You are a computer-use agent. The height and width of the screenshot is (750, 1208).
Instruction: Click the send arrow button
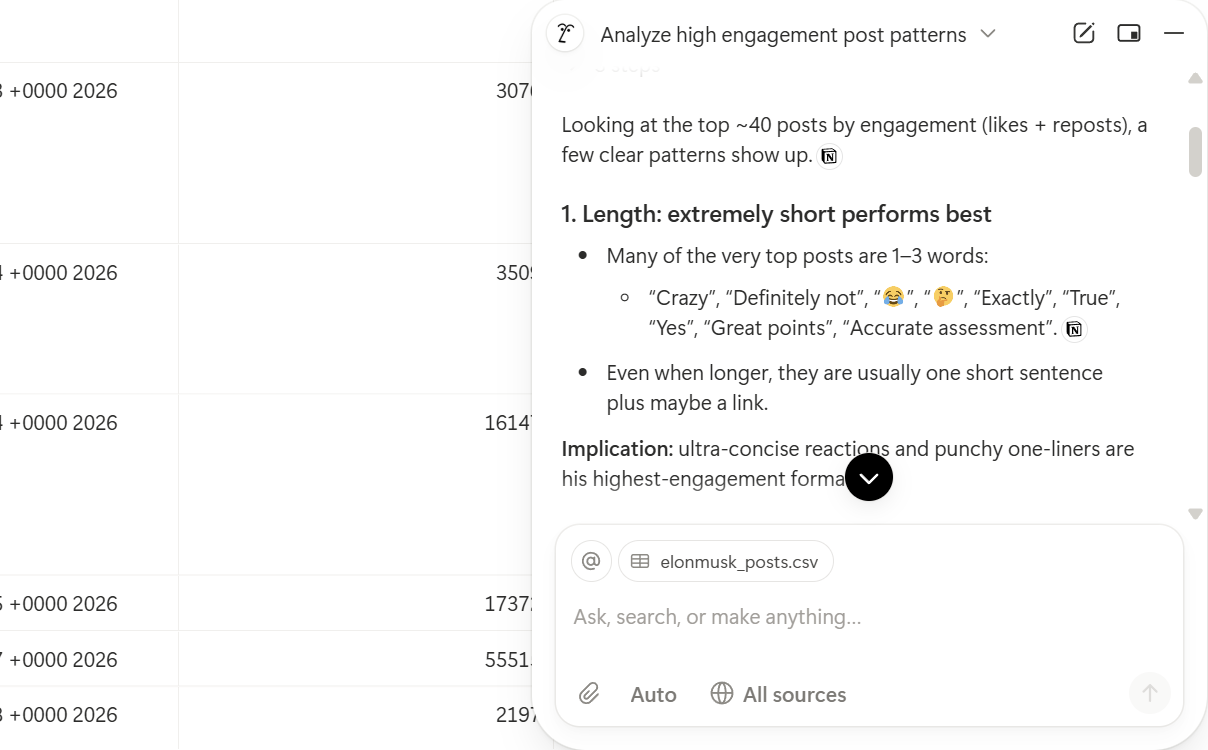1150,692
